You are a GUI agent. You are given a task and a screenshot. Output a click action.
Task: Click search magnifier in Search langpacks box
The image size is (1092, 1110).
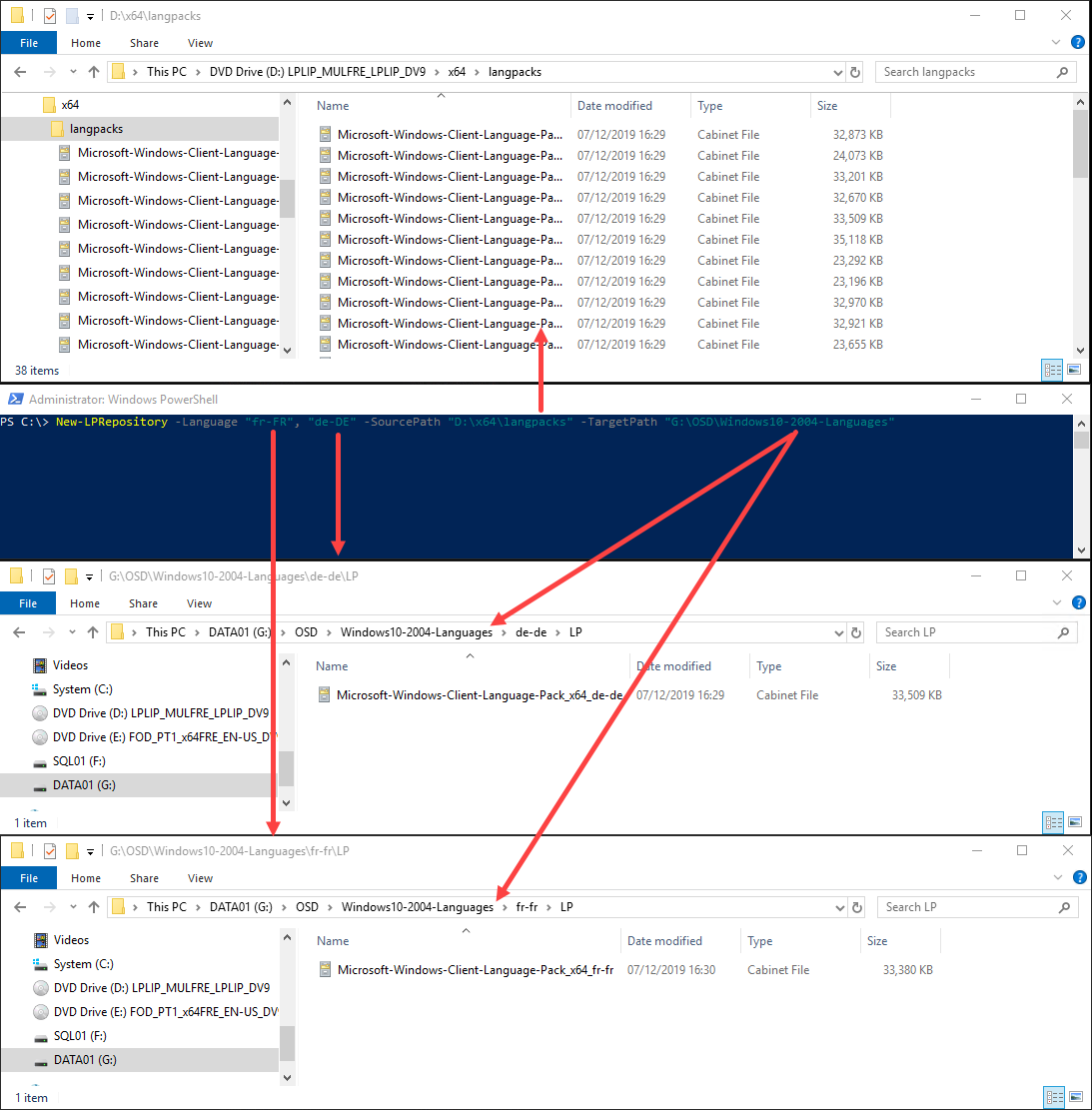[x=1062, y=72]
